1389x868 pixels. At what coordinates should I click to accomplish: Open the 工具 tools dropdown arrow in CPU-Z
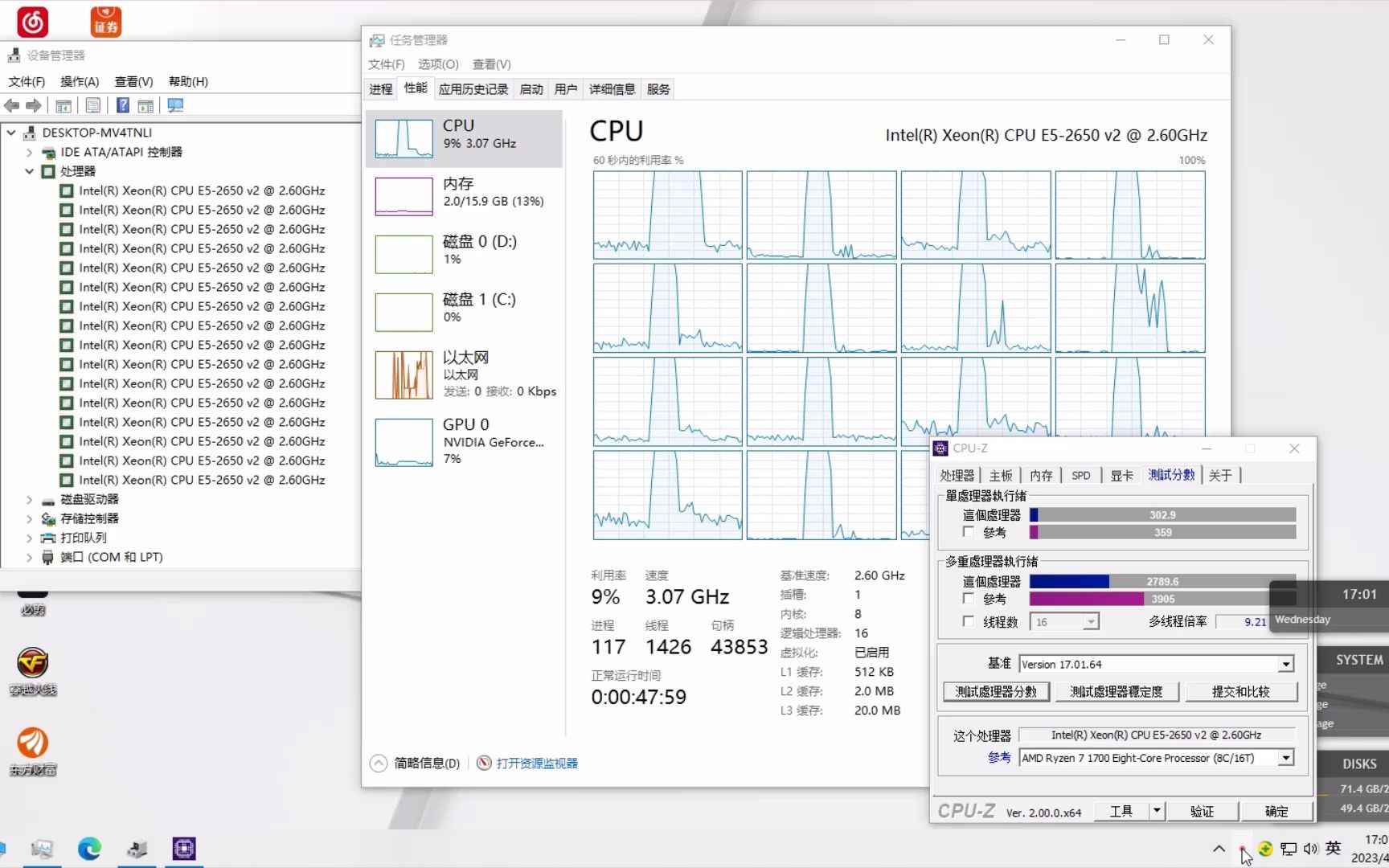tap(1157, 811)
